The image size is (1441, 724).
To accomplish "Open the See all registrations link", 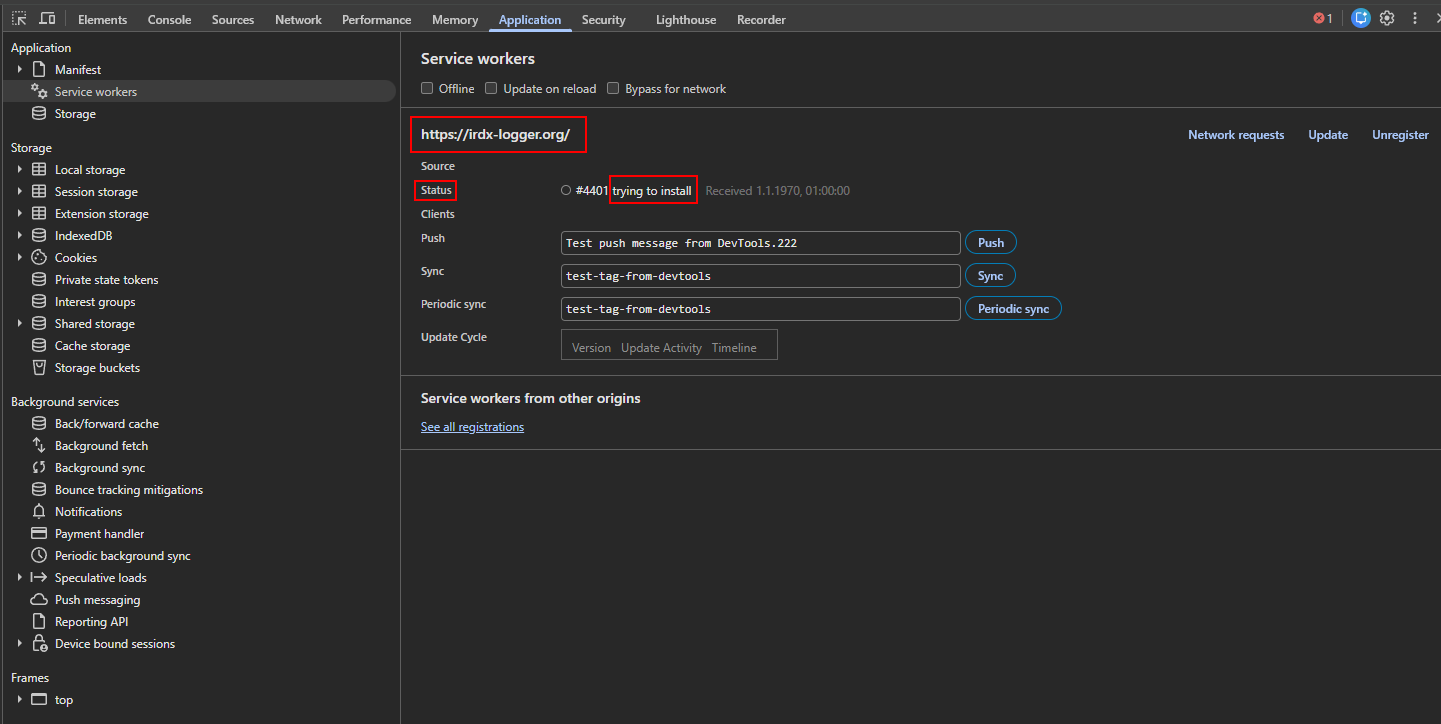I will click(x=472, y=427).
